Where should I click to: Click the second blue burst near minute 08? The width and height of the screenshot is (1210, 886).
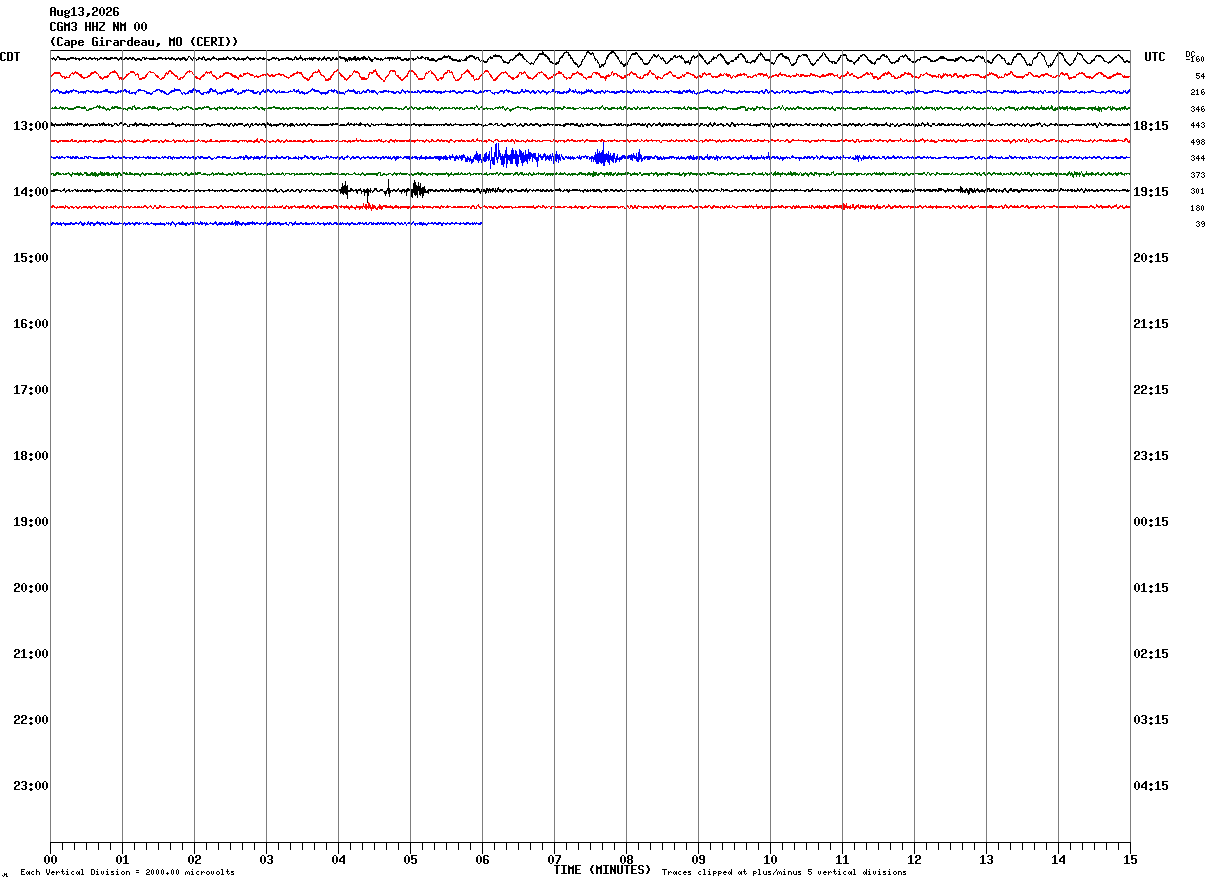[603, 156]
